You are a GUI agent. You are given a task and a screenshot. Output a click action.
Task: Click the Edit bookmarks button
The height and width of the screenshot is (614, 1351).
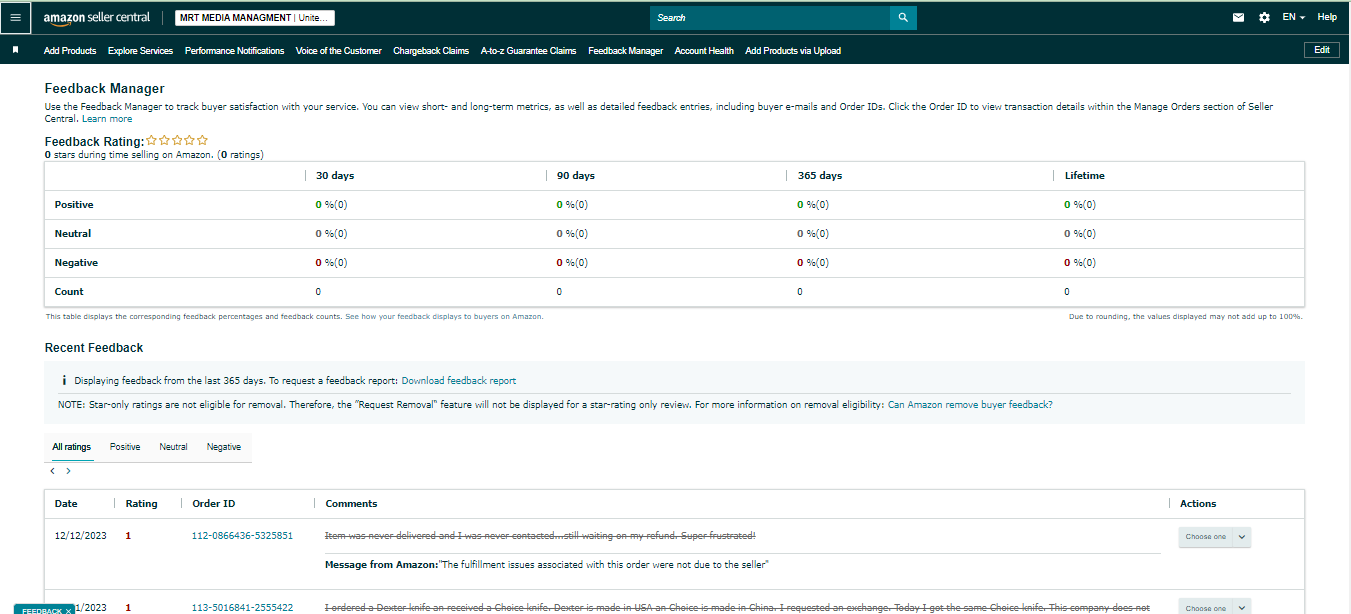1321,50
